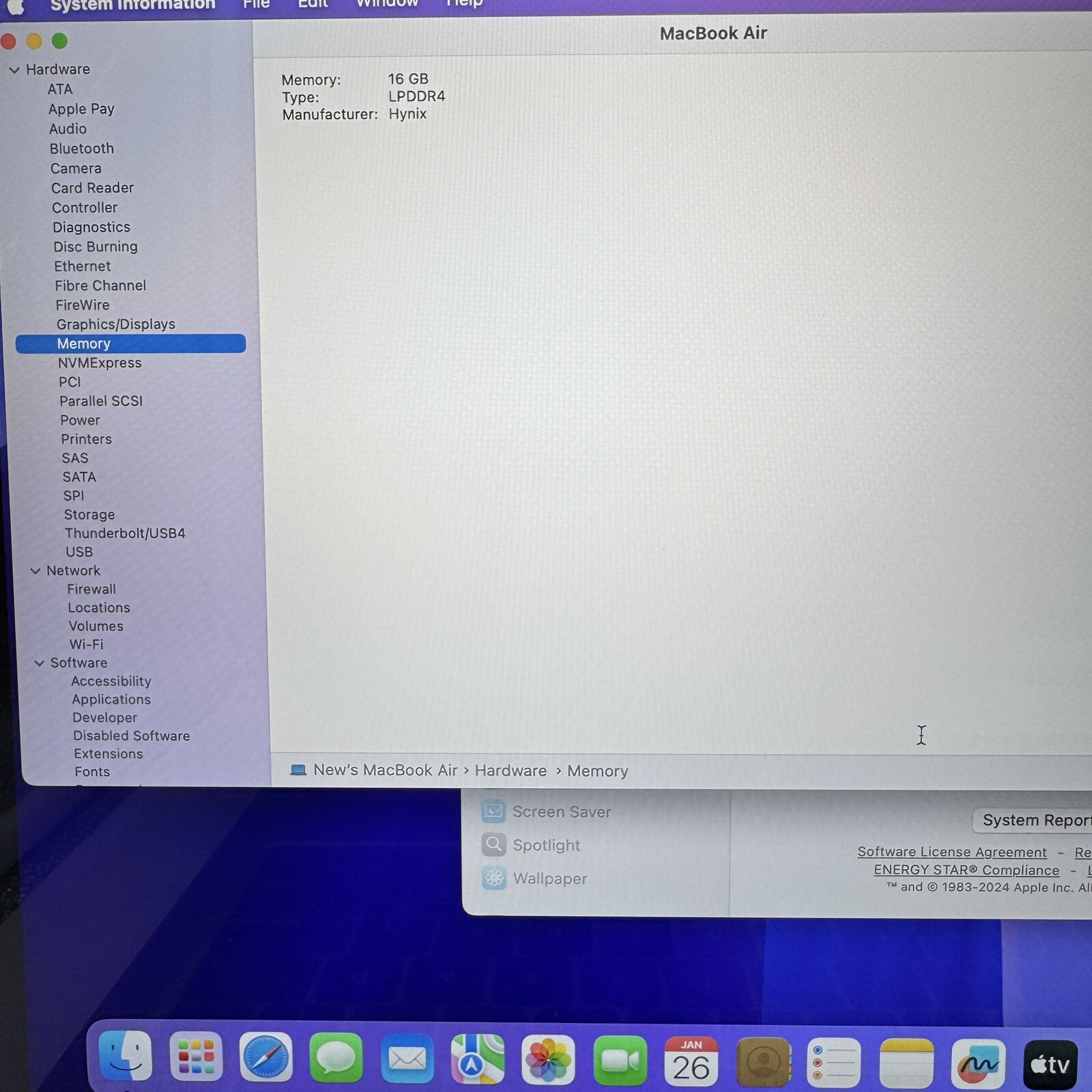Select Bluetooth in the sidebar
Screen dimensions: 1092x1092
coord(81,149)
